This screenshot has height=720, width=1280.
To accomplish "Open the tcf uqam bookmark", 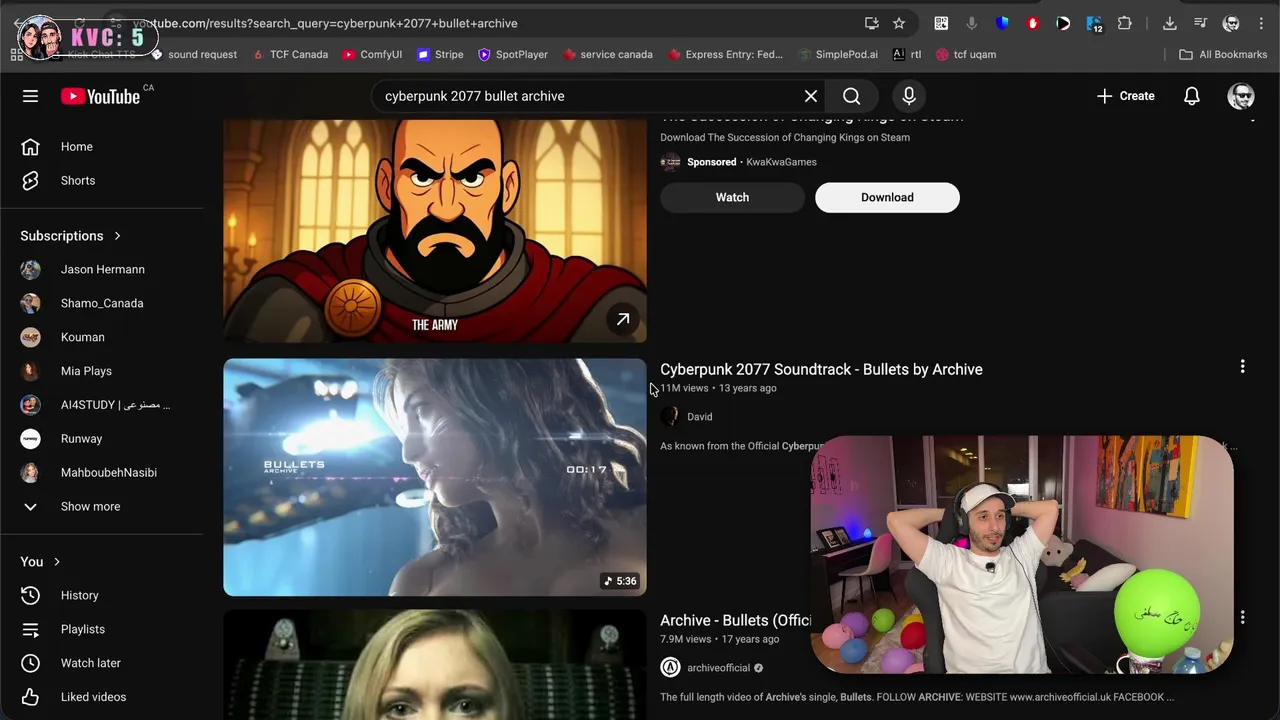I will (966, 55).
